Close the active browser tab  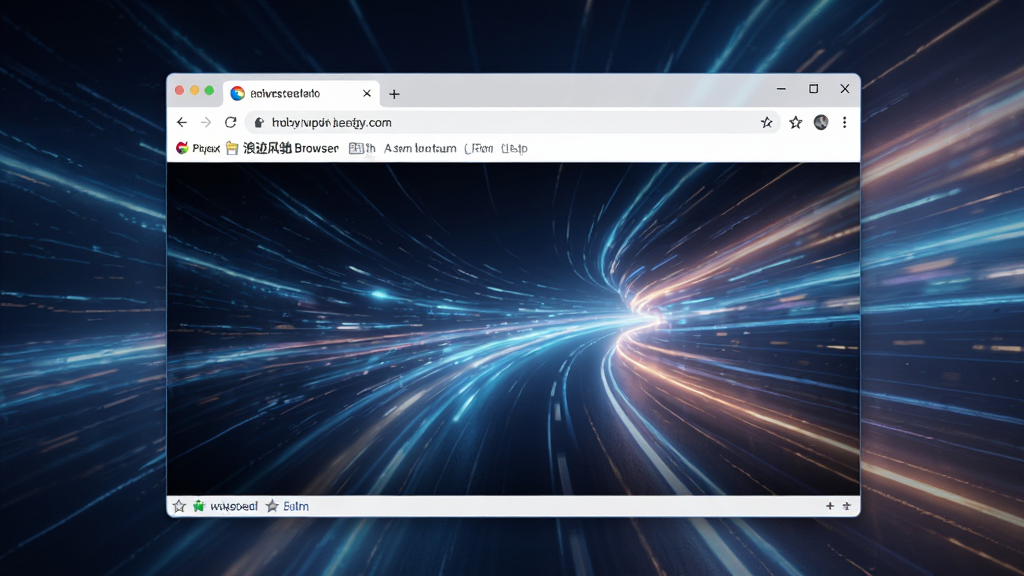pos(367,93)
